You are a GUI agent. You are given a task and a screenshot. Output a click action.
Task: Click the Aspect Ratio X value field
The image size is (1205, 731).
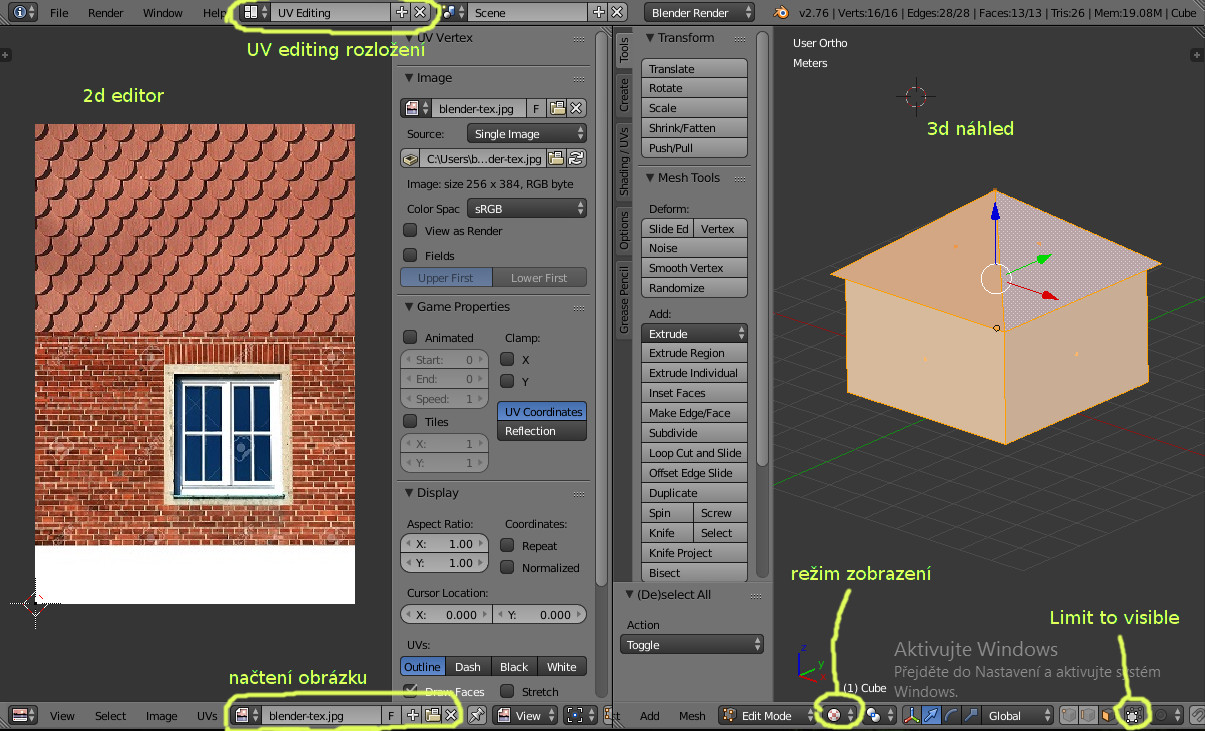445,544
